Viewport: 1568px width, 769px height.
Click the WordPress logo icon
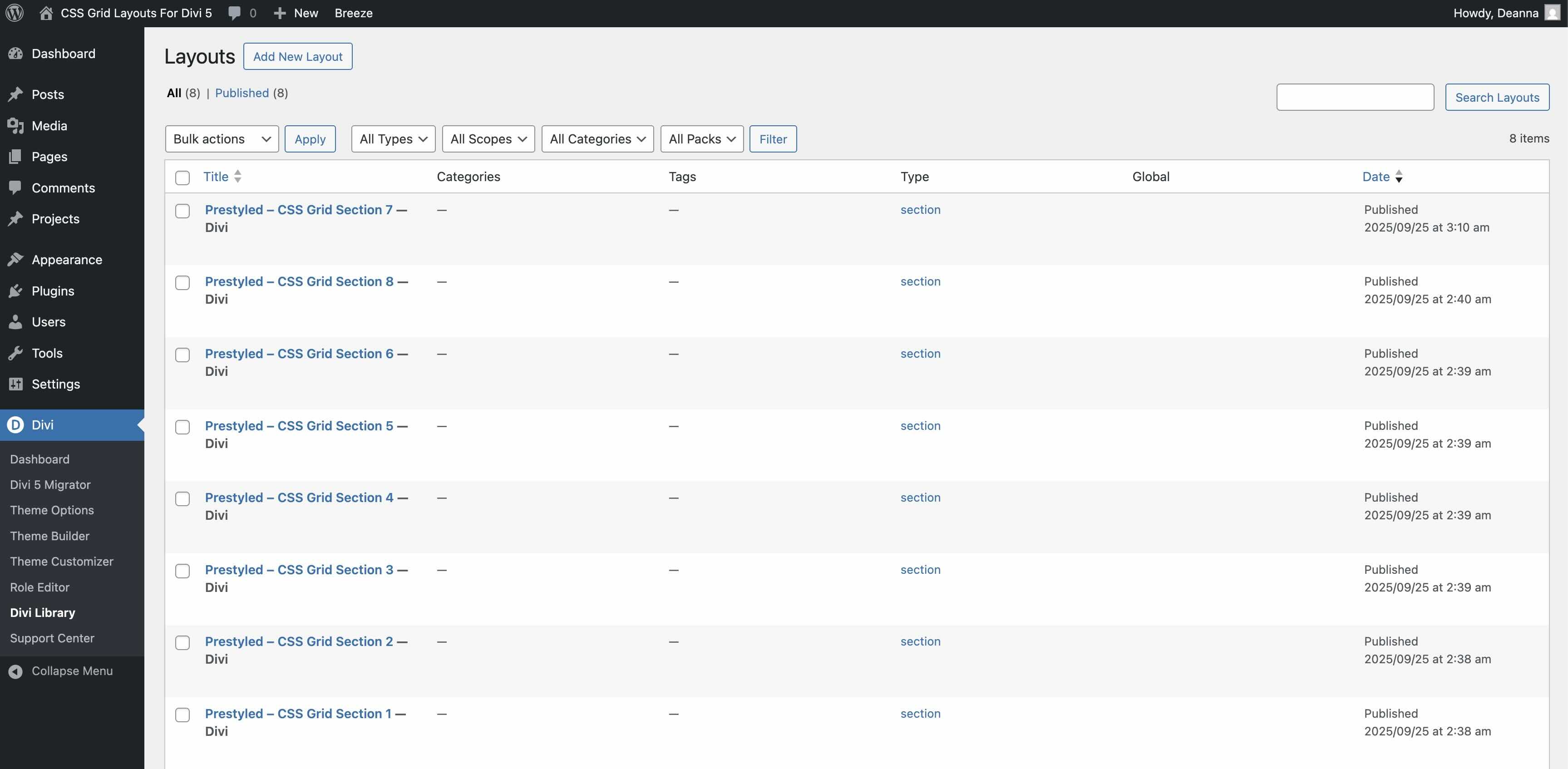click(15, 13)
